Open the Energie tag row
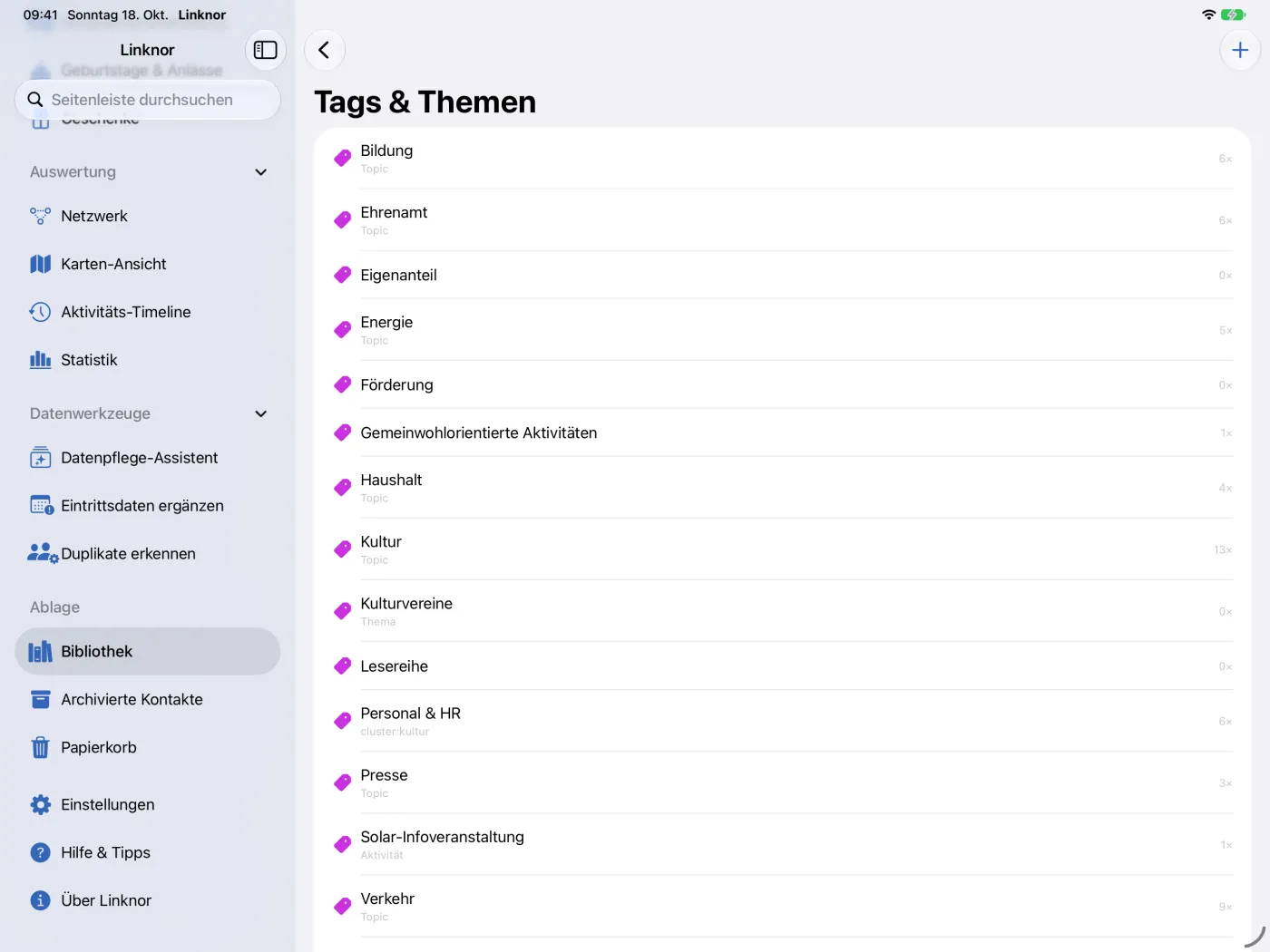1270x952 pixels. tap(783, 330)
